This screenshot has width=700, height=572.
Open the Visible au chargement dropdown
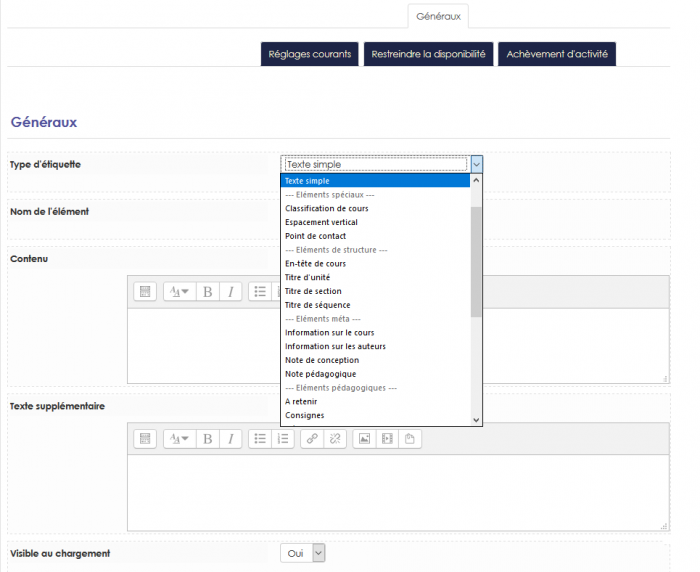(x=303, y=553)
